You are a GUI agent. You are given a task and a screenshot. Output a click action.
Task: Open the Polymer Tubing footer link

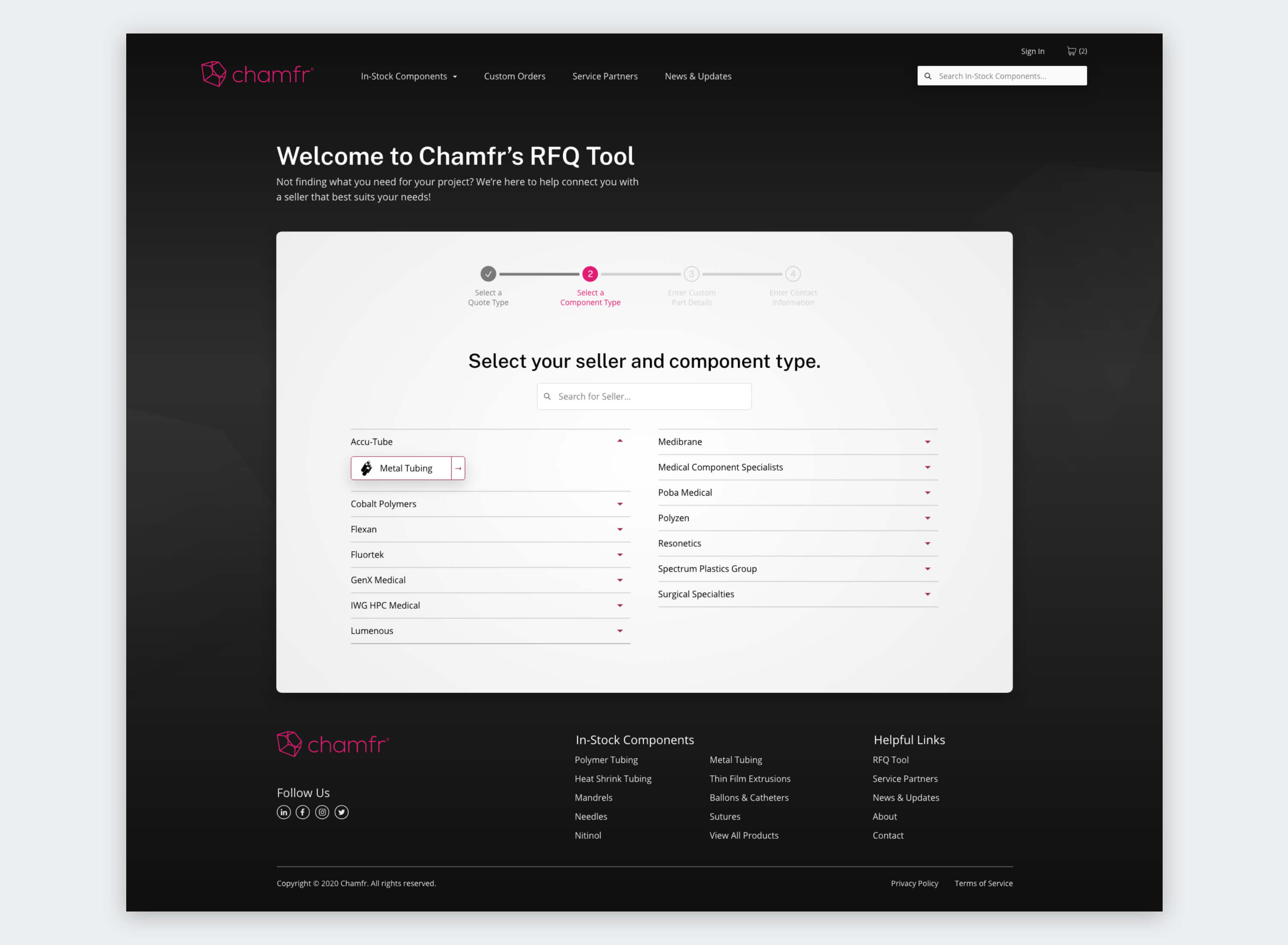click(x=606, y=760)
